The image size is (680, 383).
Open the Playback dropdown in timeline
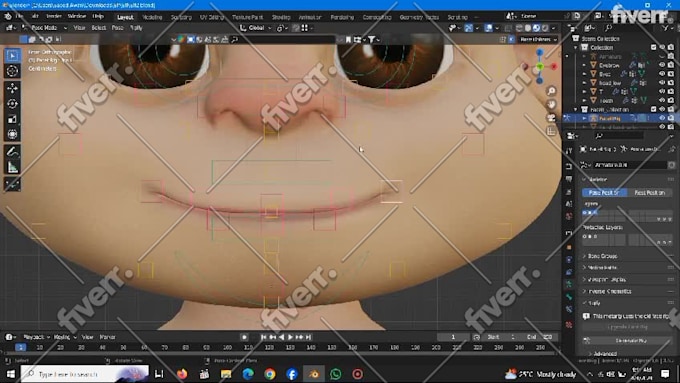[x=36, y=337]
